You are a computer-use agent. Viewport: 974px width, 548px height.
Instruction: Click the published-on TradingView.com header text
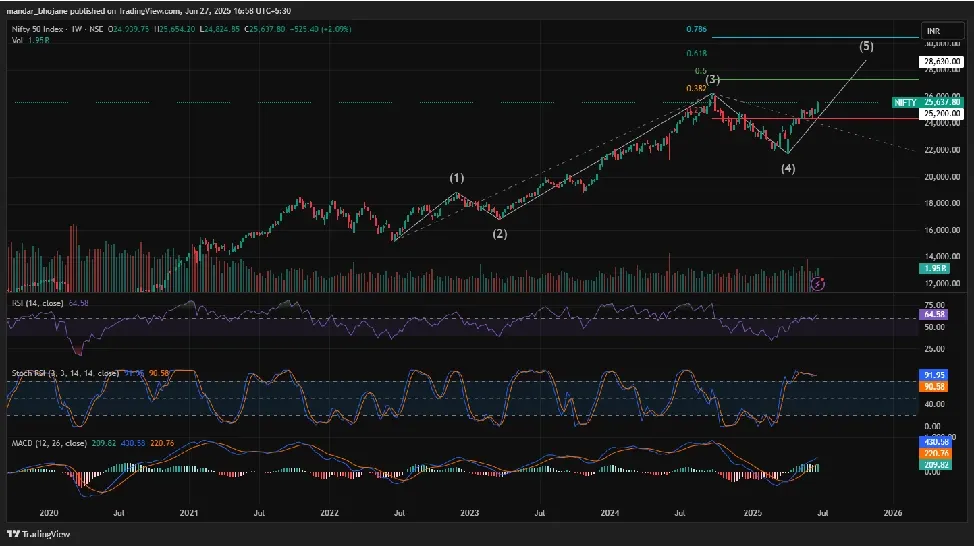click(148, 11)
